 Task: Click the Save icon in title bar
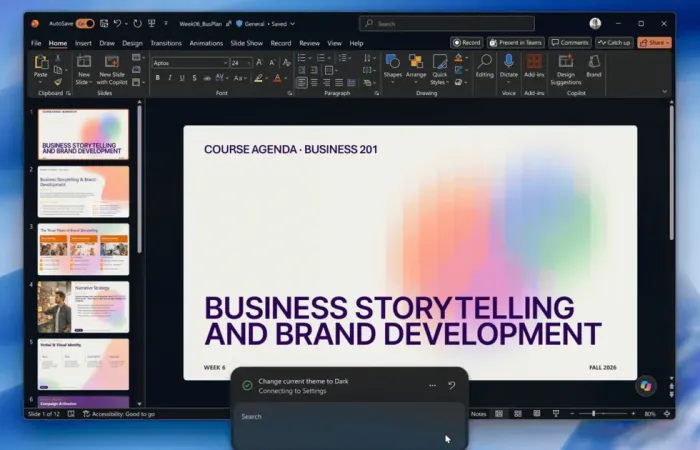[104, 24]
